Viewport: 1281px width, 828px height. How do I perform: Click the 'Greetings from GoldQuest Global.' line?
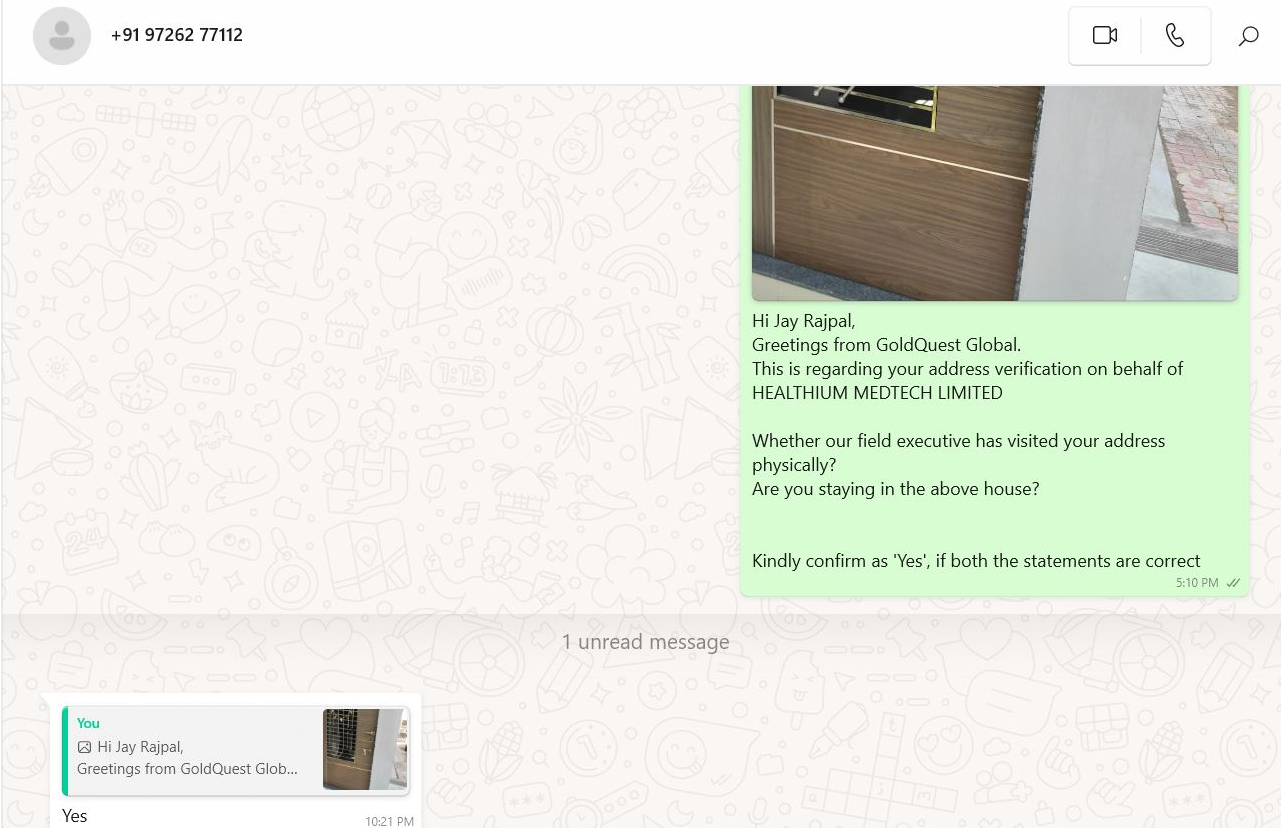[886, 345]
